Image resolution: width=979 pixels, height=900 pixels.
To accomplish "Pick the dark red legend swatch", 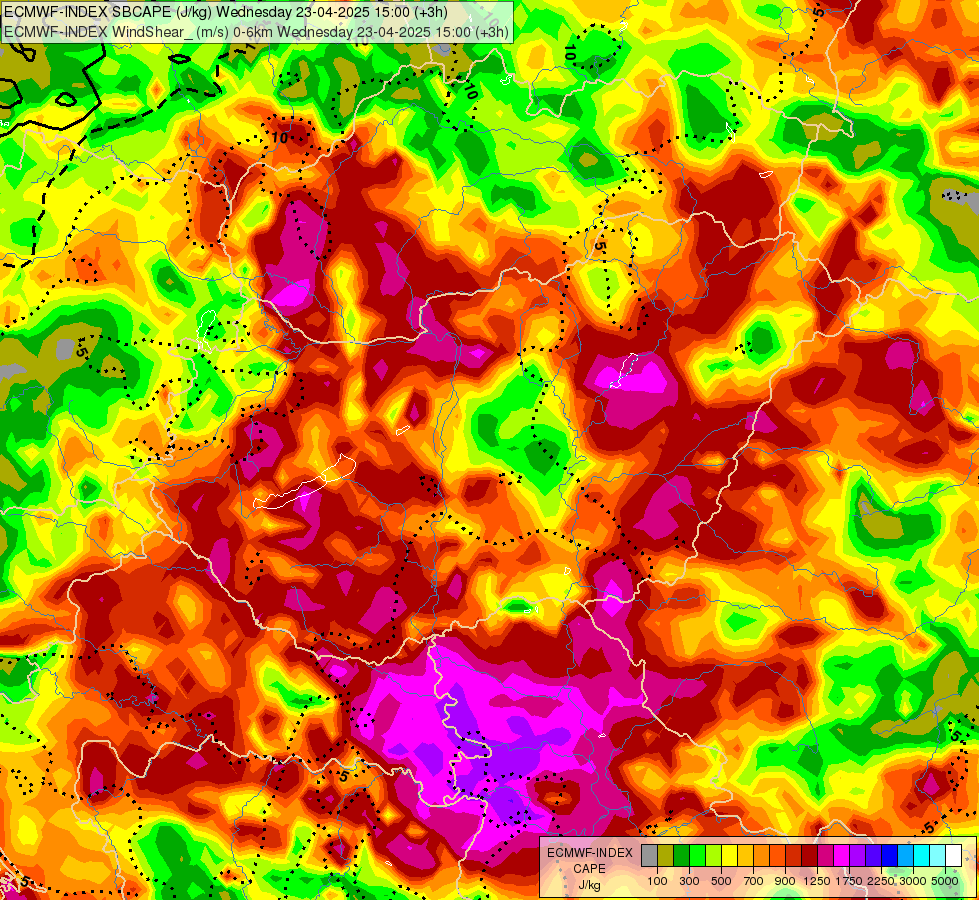I will (810, 855).
